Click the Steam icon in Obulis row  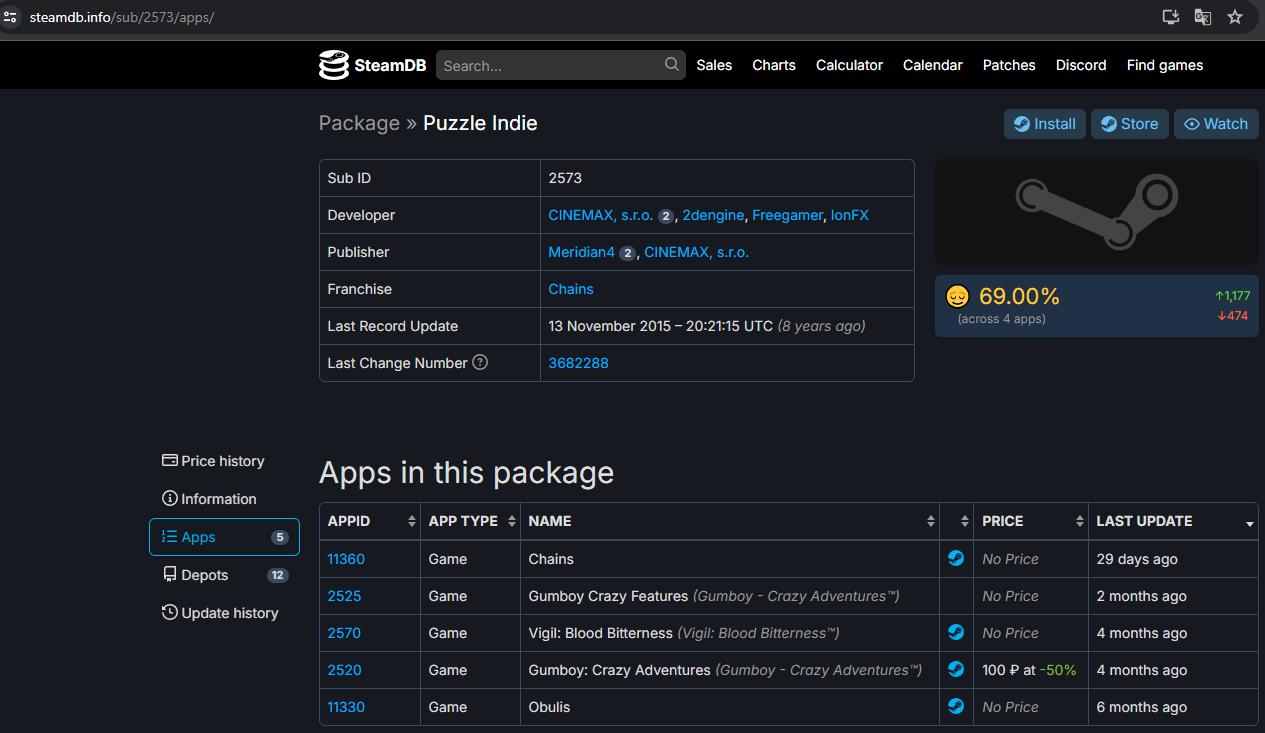point(956,707)
